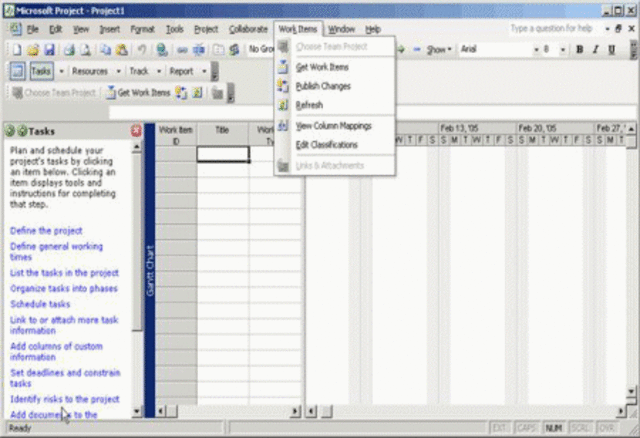Click the Resources guide button

point(90,71)
